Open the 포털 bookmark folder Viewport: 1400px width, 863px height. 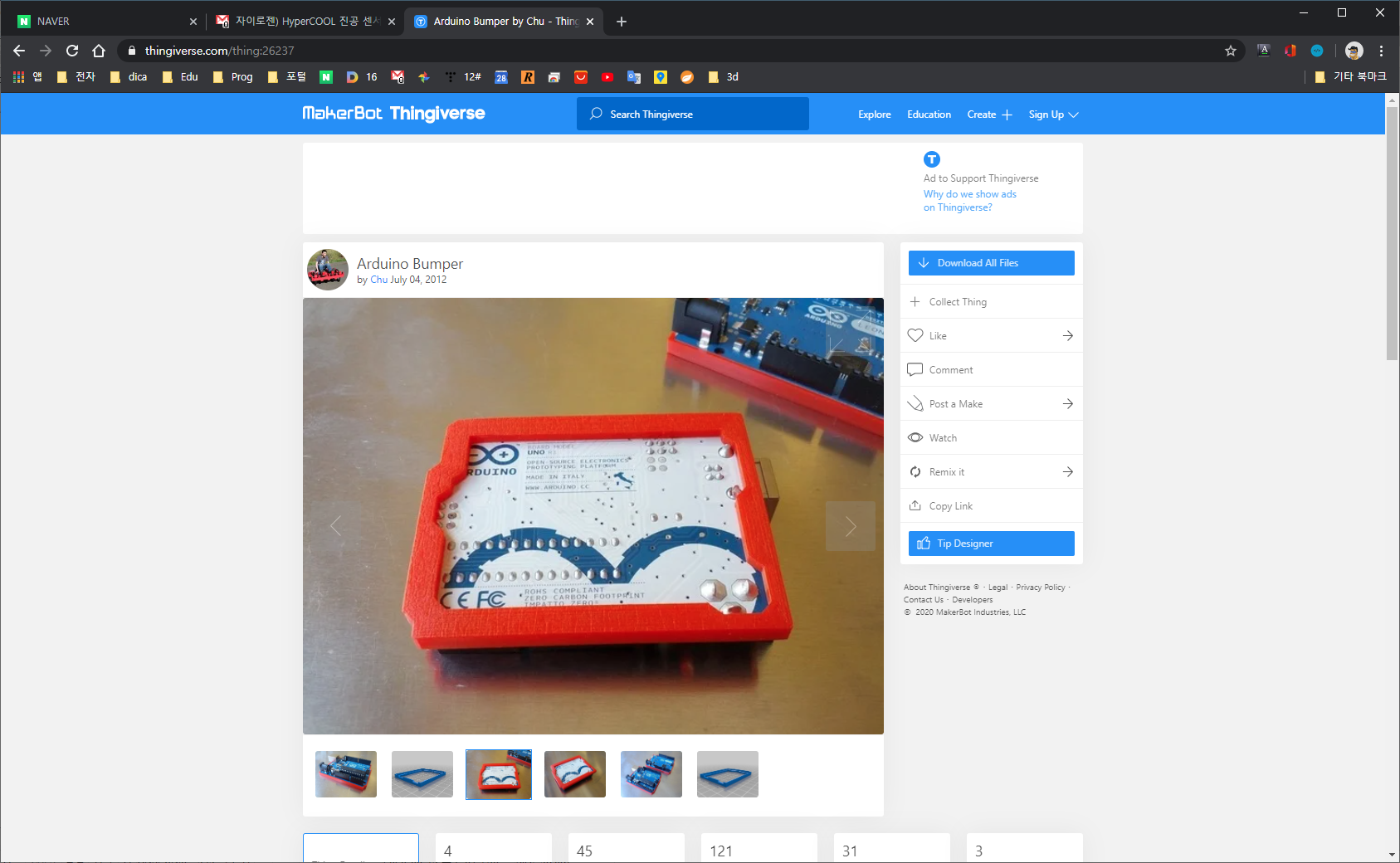[287, 77]
